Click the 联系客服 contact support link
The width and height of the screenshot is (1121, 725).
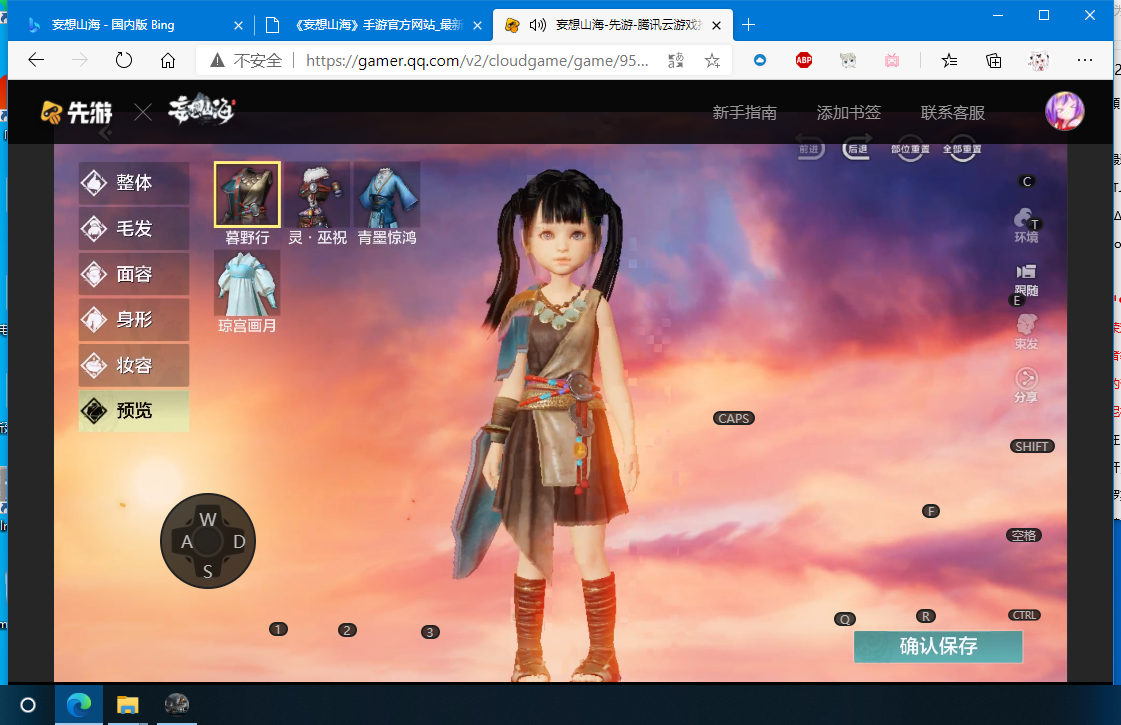click(953, 113)
